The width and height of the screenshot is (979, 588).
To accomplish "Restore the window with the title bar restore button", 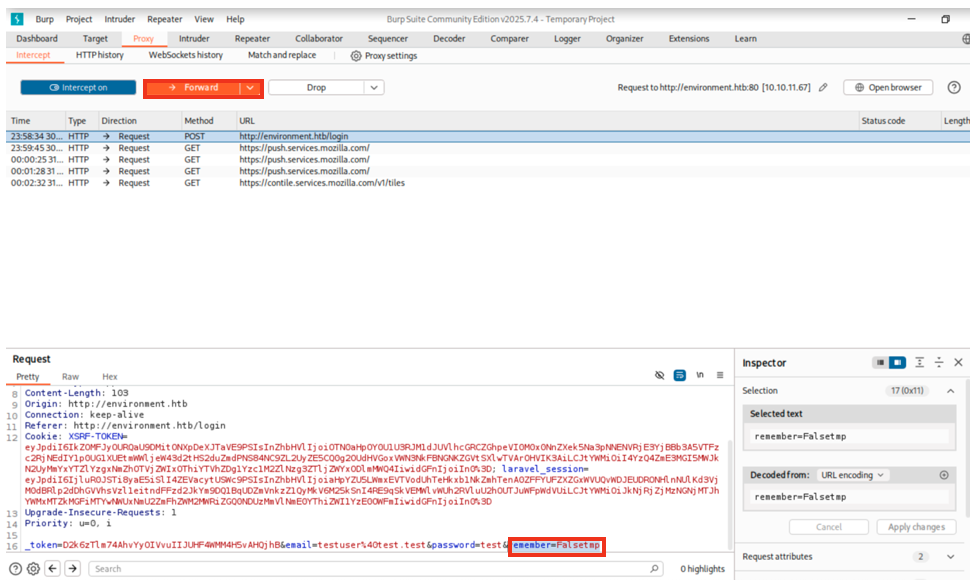I will (x=945, y=19).
